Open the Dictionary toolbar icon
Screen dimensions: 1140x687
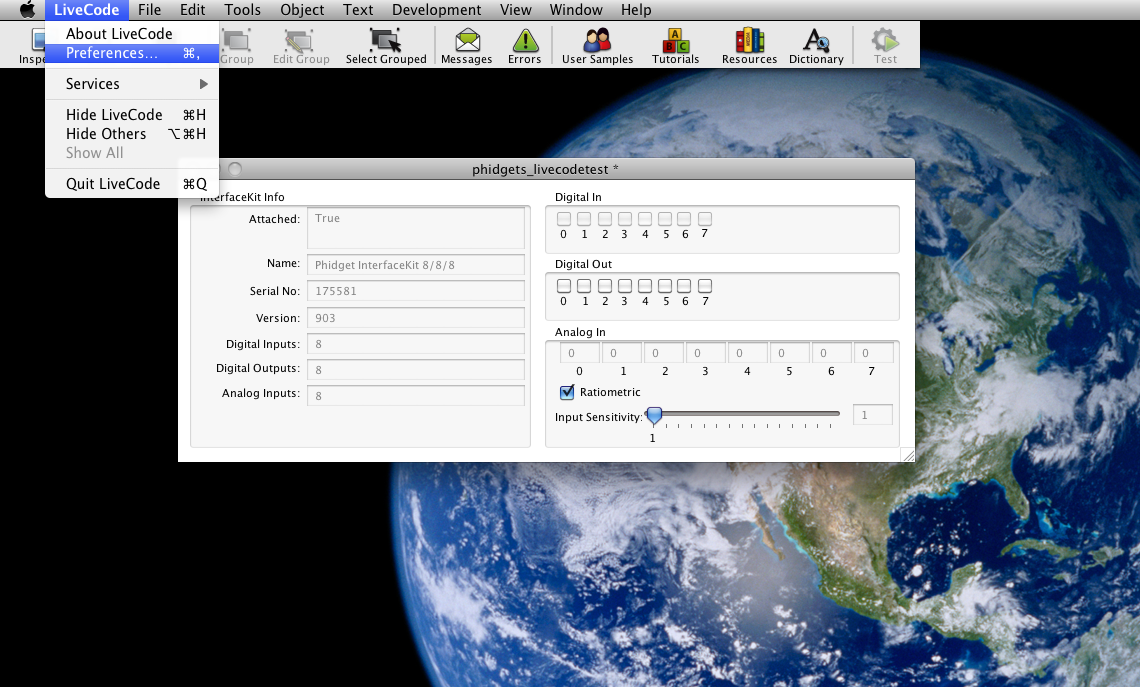[816, 46]
